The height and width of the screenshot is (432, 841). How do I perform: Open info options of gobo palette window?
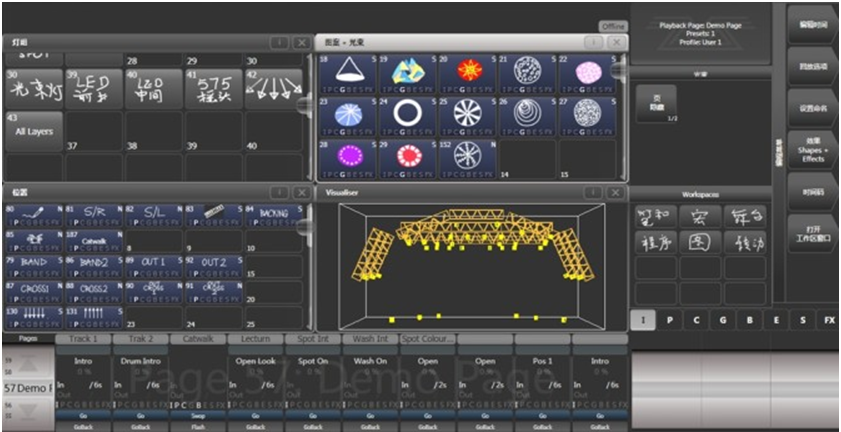[x=593, y=42]
